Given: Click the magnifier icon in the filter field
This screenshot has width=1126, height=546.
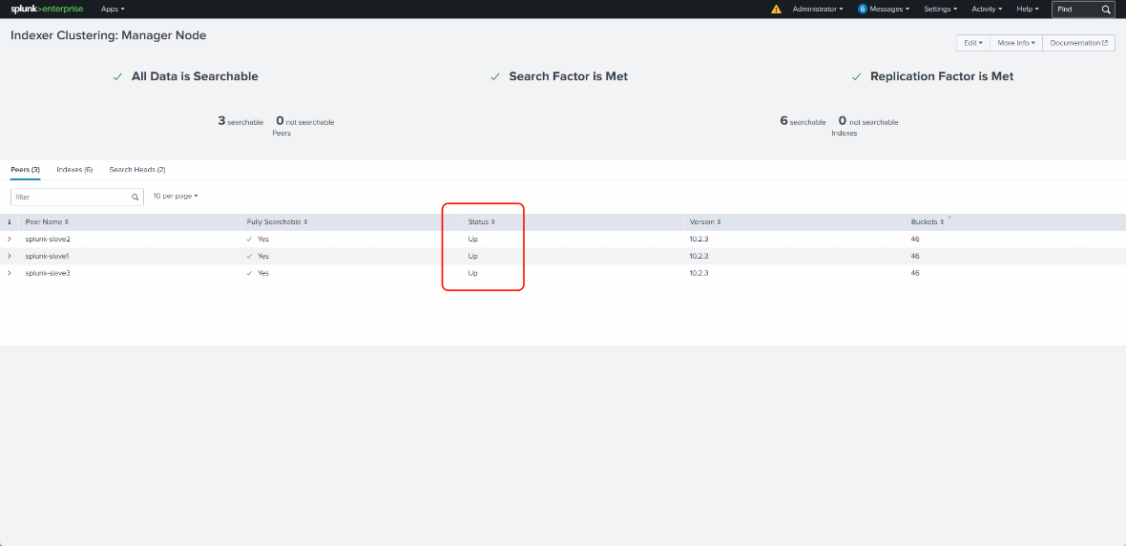Looking at the screenshot, I should (134, 197).
